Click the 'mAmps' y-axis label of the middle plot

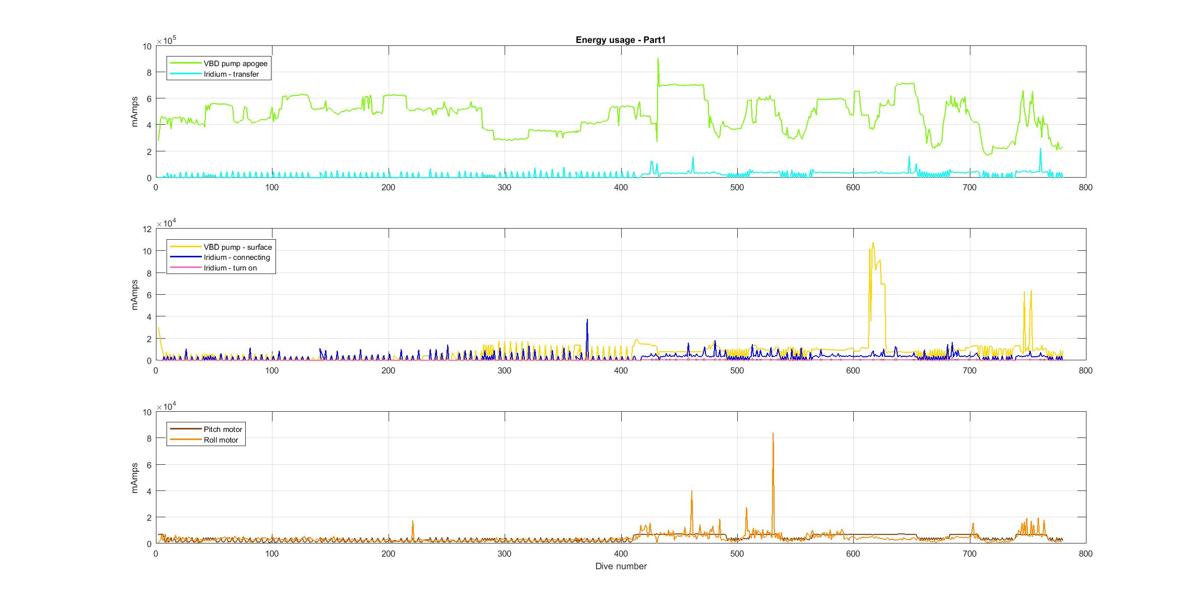136,295
